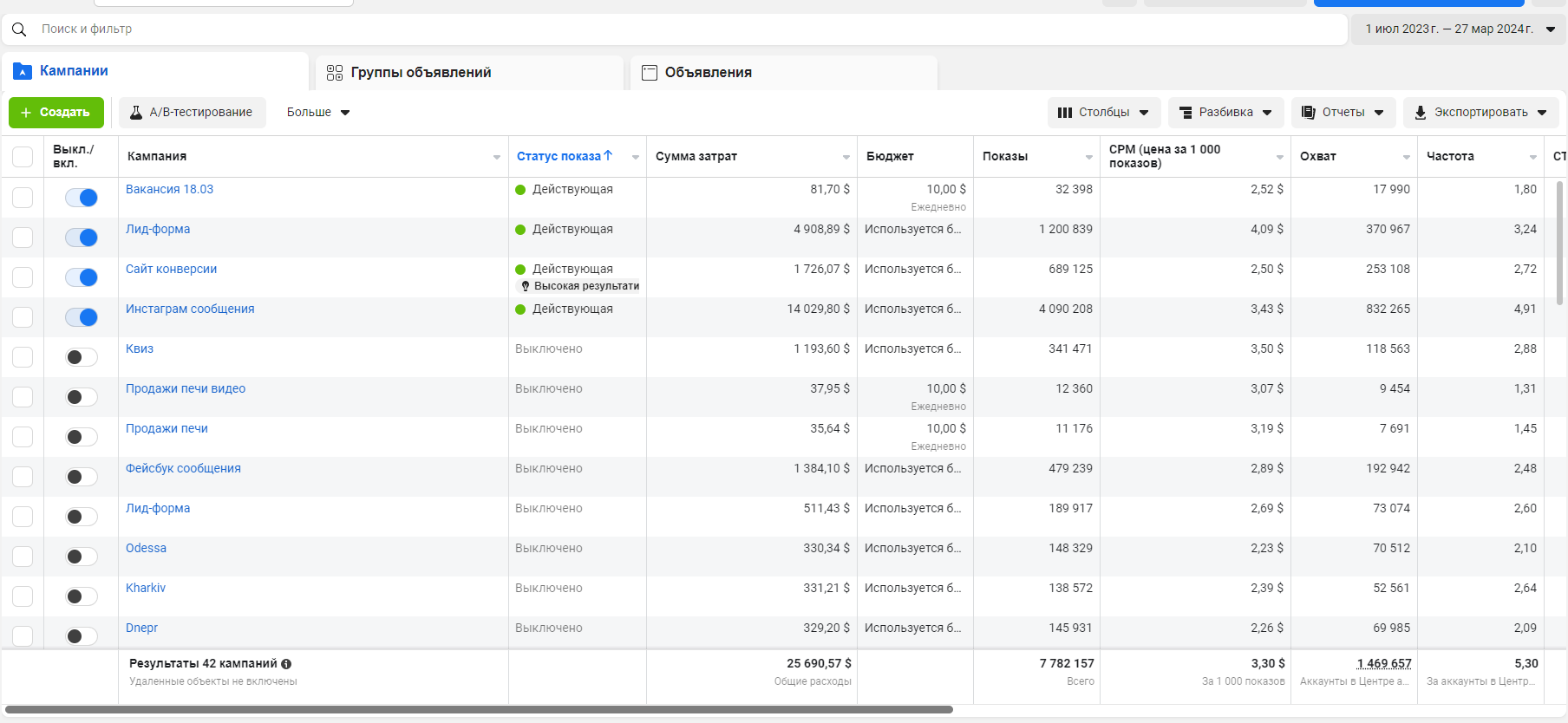Screen dimensions: 1568x723
Task: Click the Campaigns folder icon
Action: (23, 71)
